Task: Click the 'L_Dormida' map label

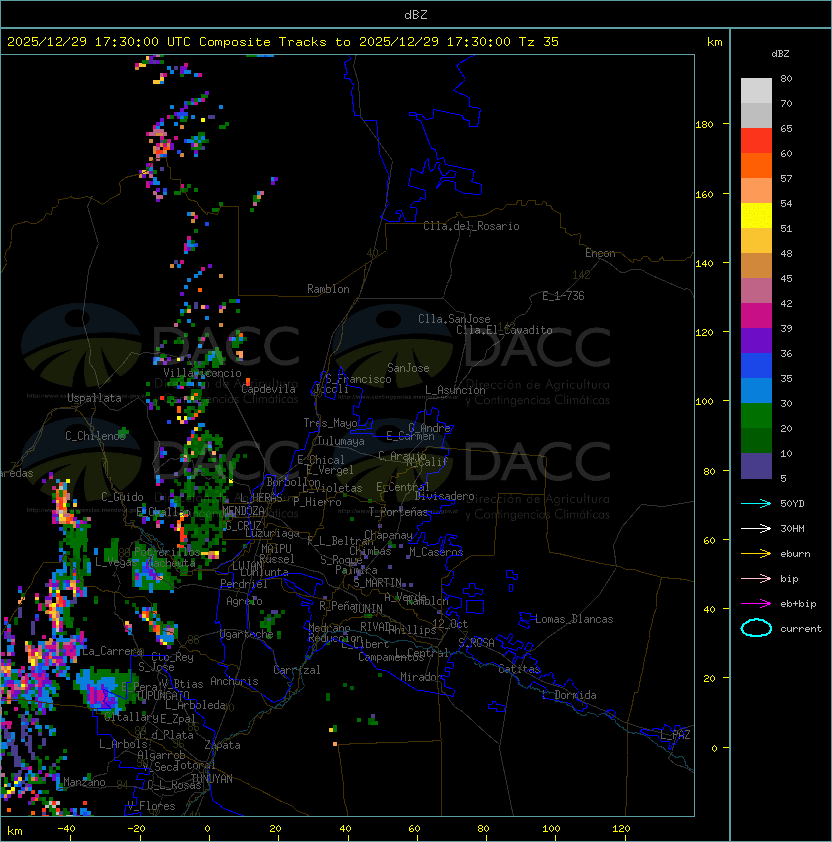Action: (x=569, y=695)
